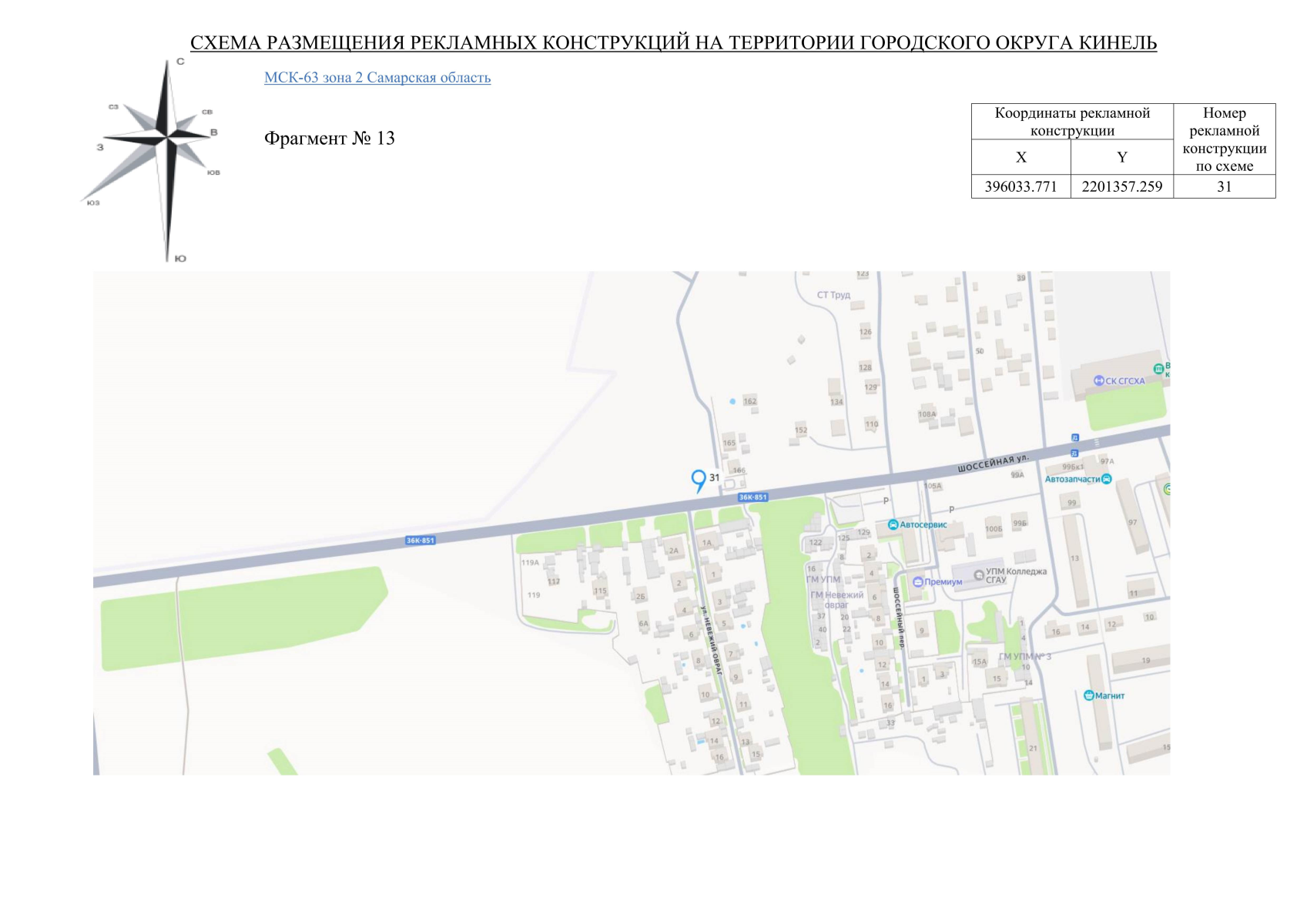
Task: Click the westernmost 36K-851 road shield
Action: pos(421,541)
